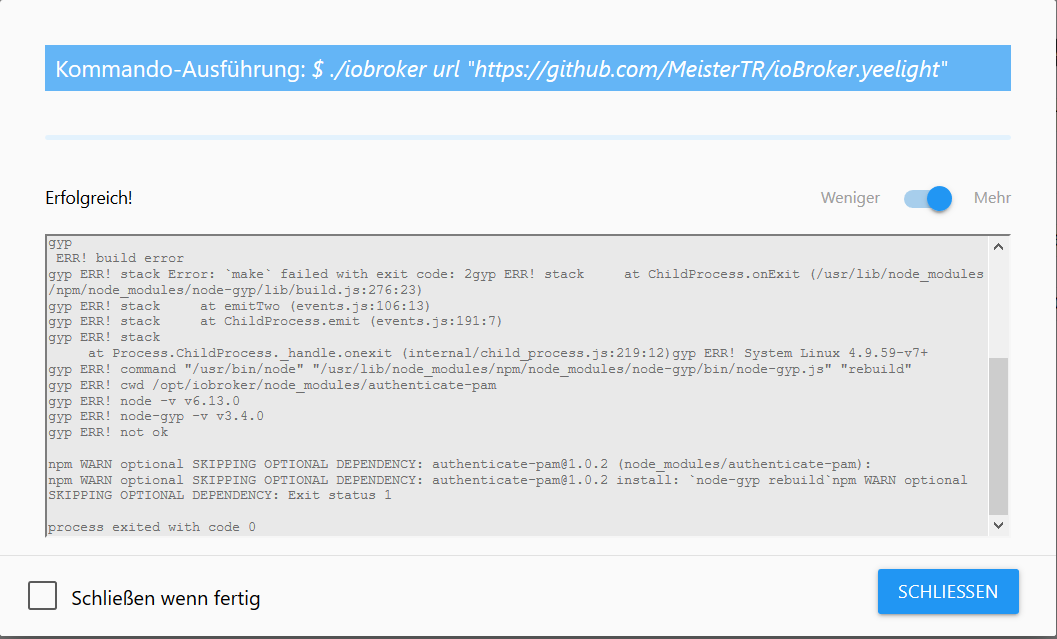Click the horizontal progress bar
The image size is (1057, 639).
pyautogui.click(x=528, y=138)
